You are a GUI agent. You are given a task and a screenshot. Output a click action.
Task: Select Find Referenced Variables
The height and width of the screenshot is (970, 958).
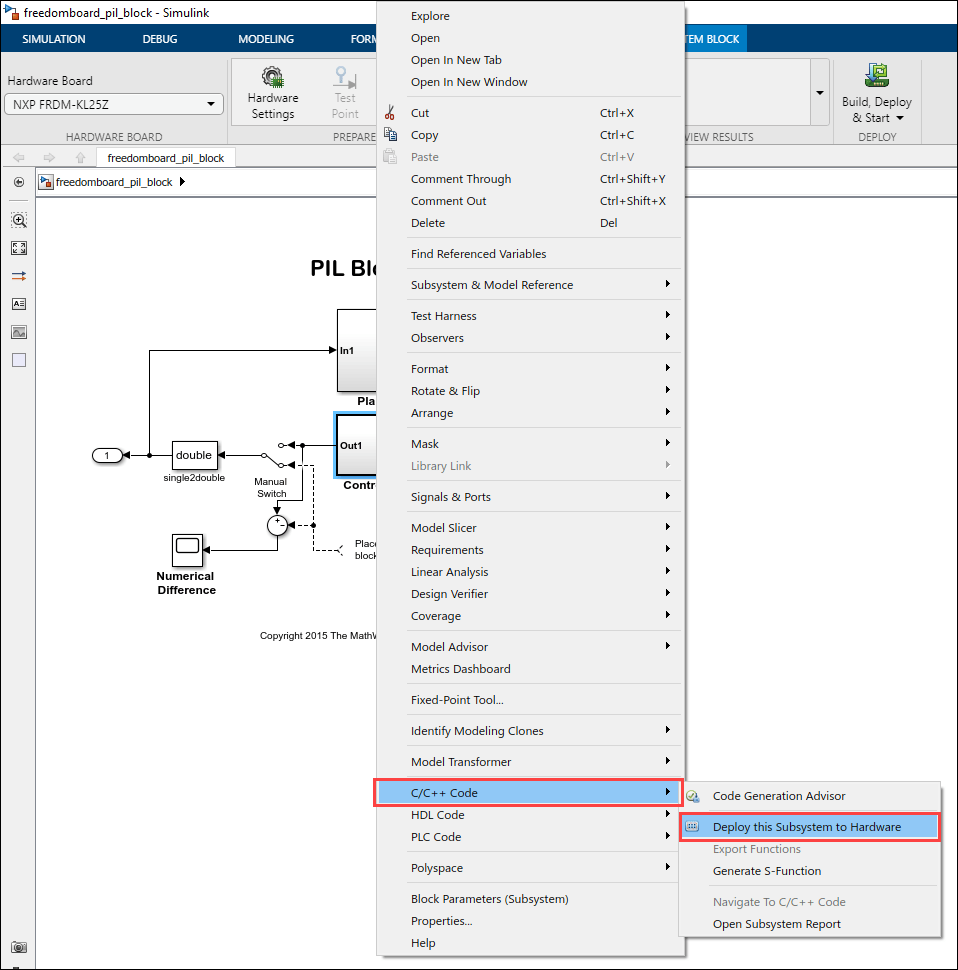tap(478, 254)
